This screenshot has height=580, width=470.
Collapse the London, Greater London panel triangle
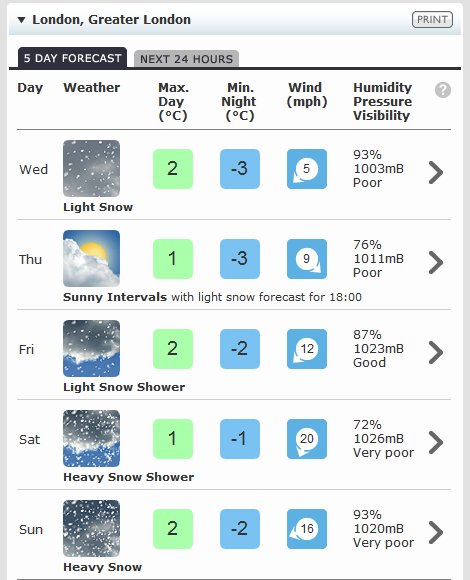(x=21, y=20)
